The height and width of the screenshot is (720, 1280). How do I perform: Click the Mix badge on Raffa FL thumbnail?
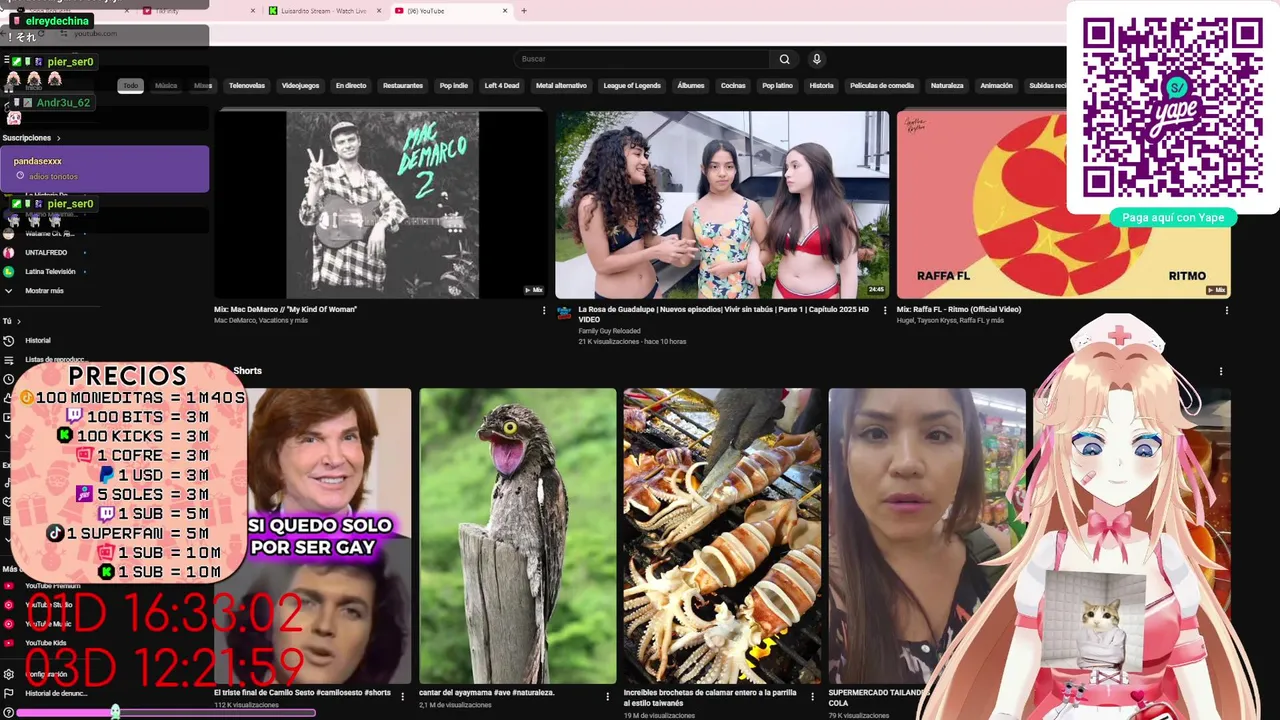click(1216, 290)
